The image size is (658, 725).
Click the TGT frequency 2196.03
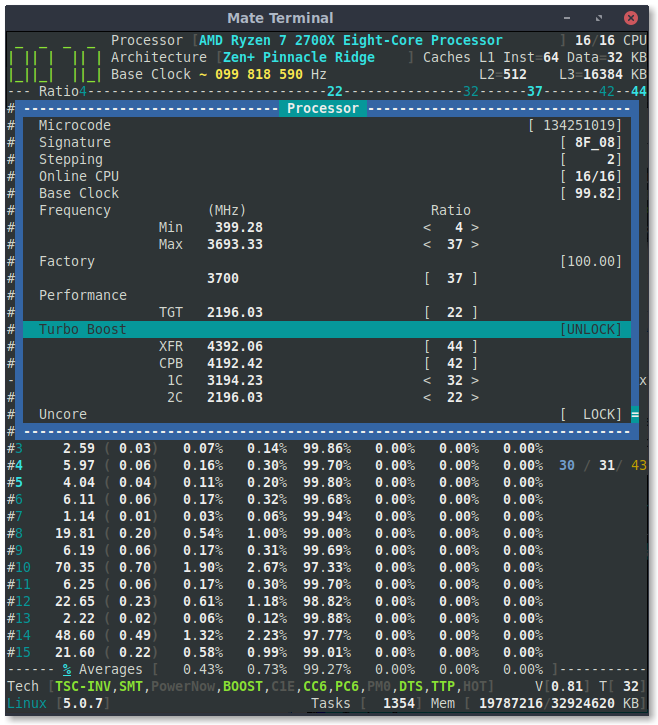pyautogui.click(x=235, y=313)
